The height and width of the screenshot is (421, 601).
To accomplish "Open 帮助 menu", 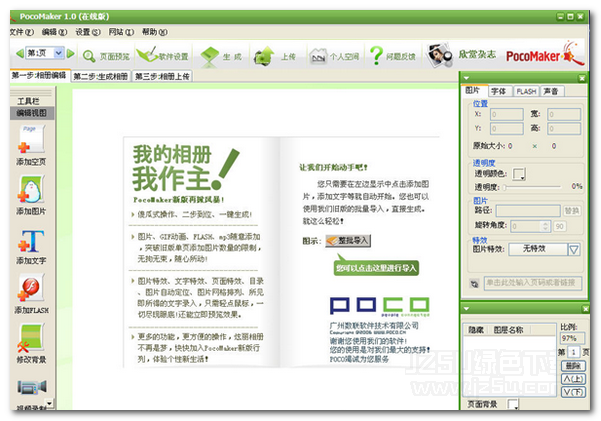I will click(154, 32).
